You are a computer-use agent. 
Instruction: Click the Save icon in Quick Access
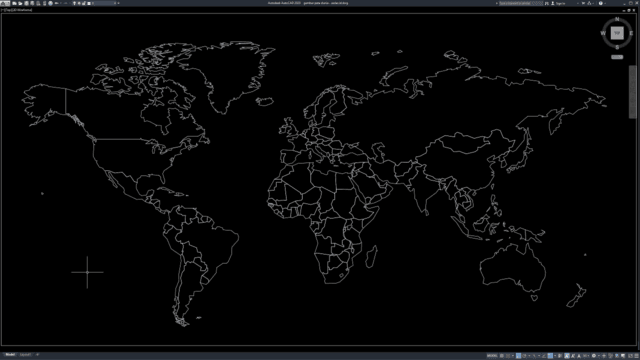click(27, 3)
